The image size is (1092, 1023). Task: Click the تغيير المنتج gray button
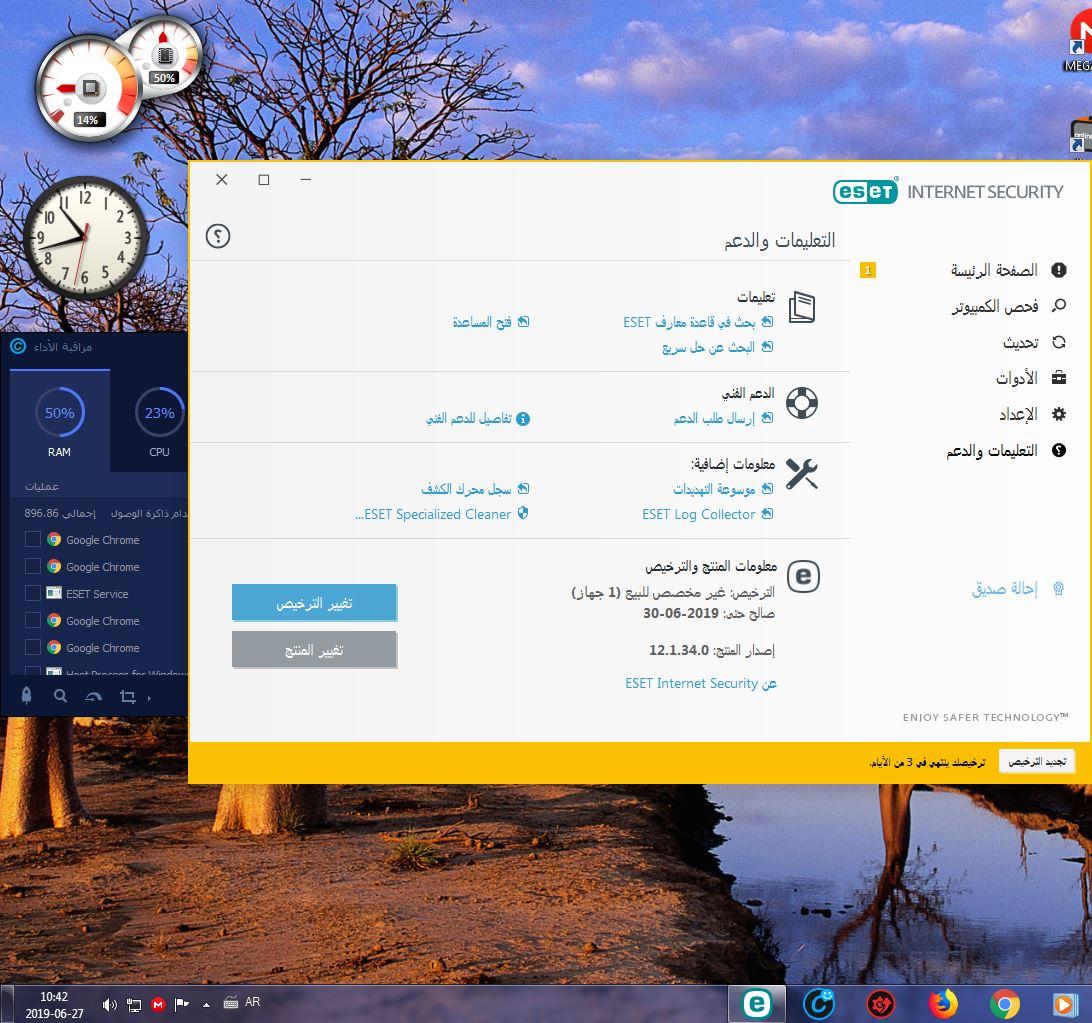pos(314,650)
